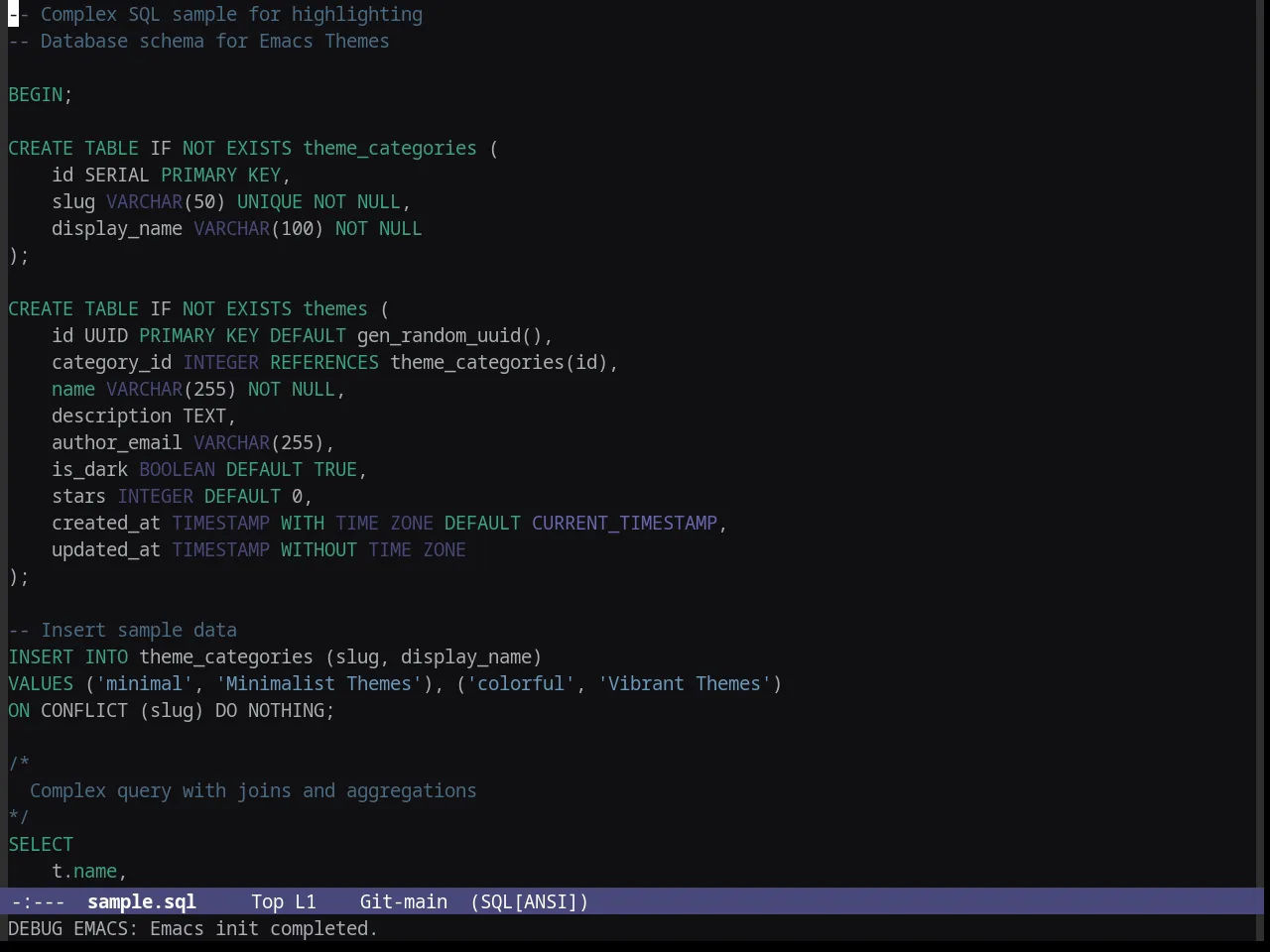Click UUID type on themes id line

pyautogui.click(x=106, y=335)
